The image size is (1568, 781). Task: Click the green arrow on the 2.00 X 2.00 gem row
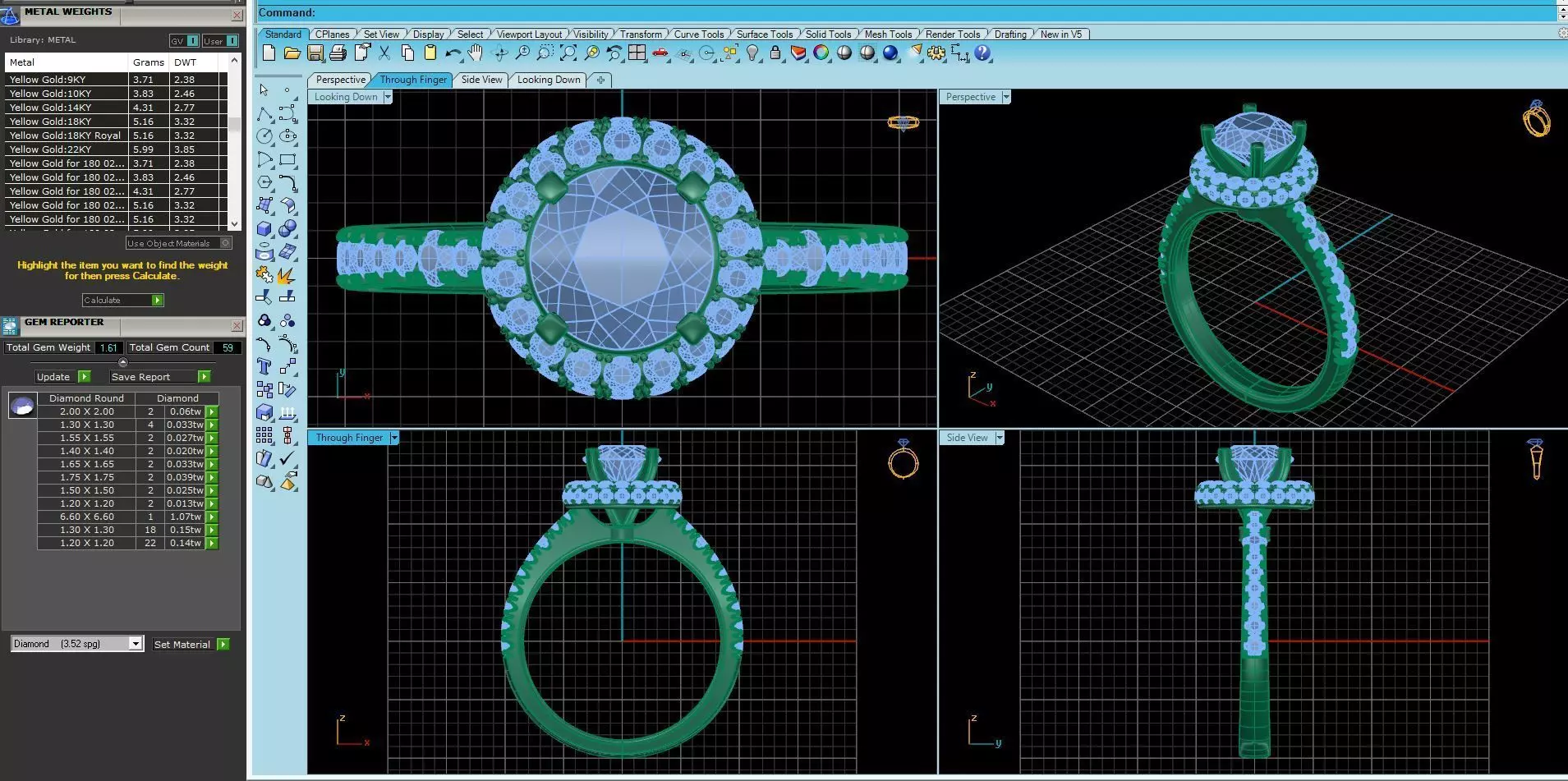point(212,411)
